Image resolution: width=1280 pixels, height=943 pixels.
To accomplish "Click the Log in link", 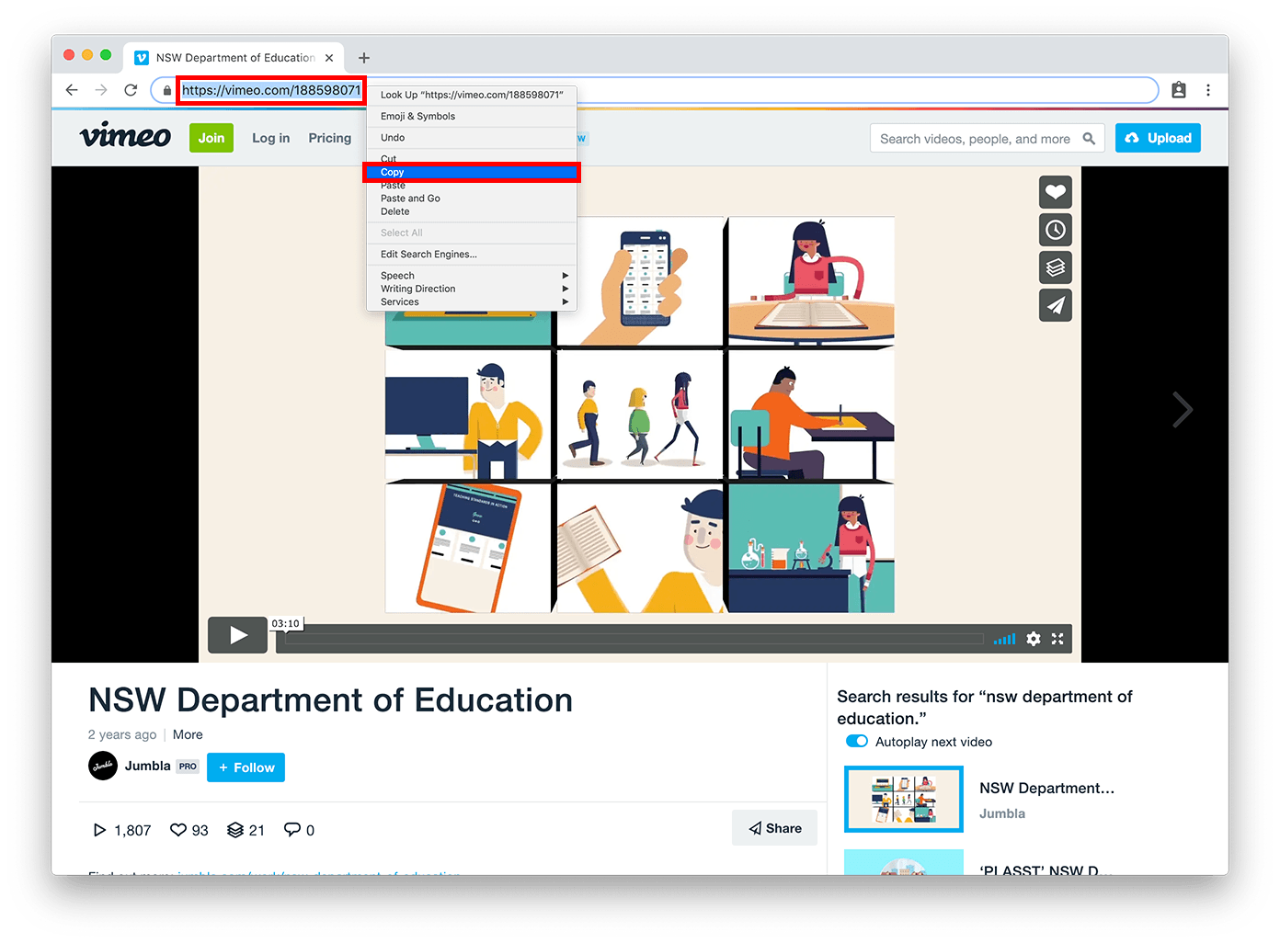I will pos(271,138).
